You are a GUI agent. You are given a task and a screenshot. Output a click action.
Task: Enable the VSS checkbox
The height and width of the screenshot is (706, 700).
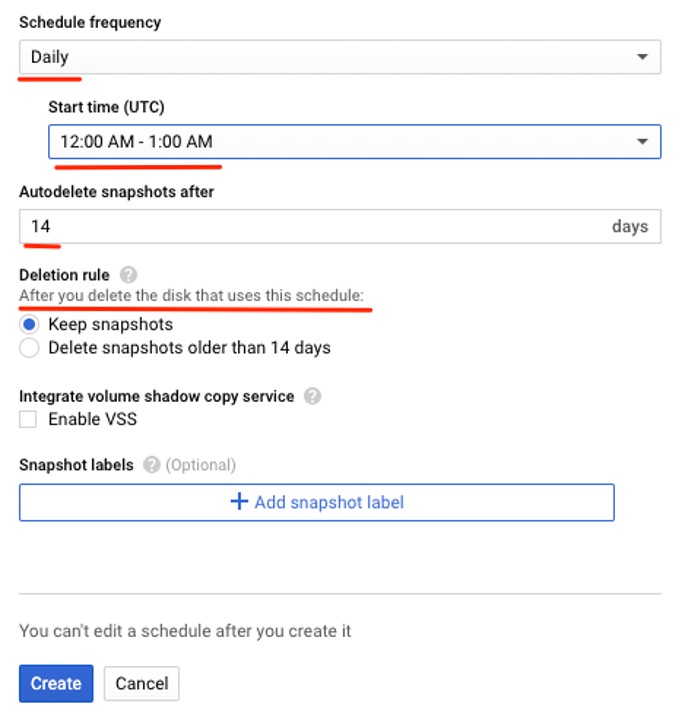coord(30,420)
